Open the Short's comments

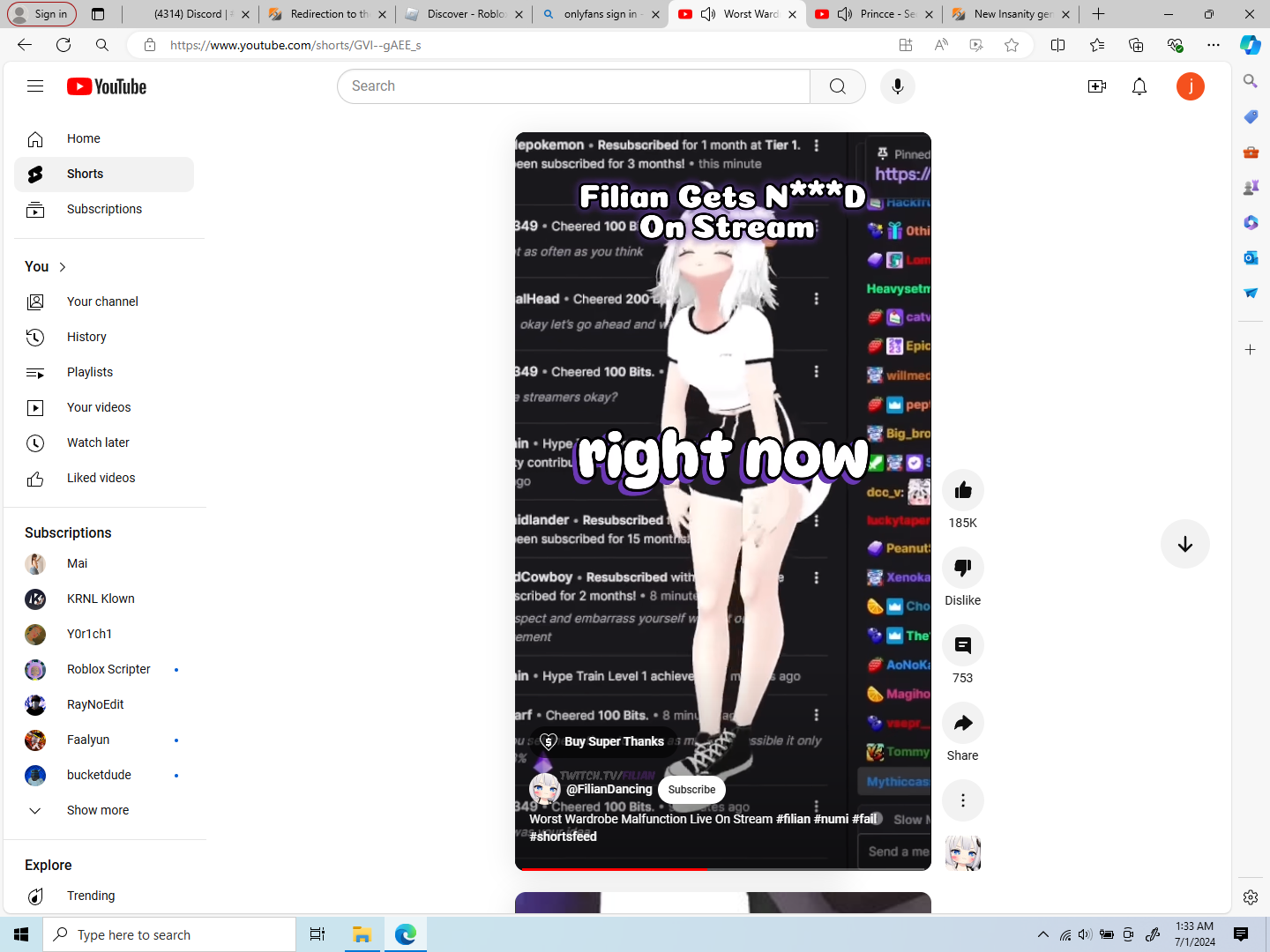(x=963, y=645)
